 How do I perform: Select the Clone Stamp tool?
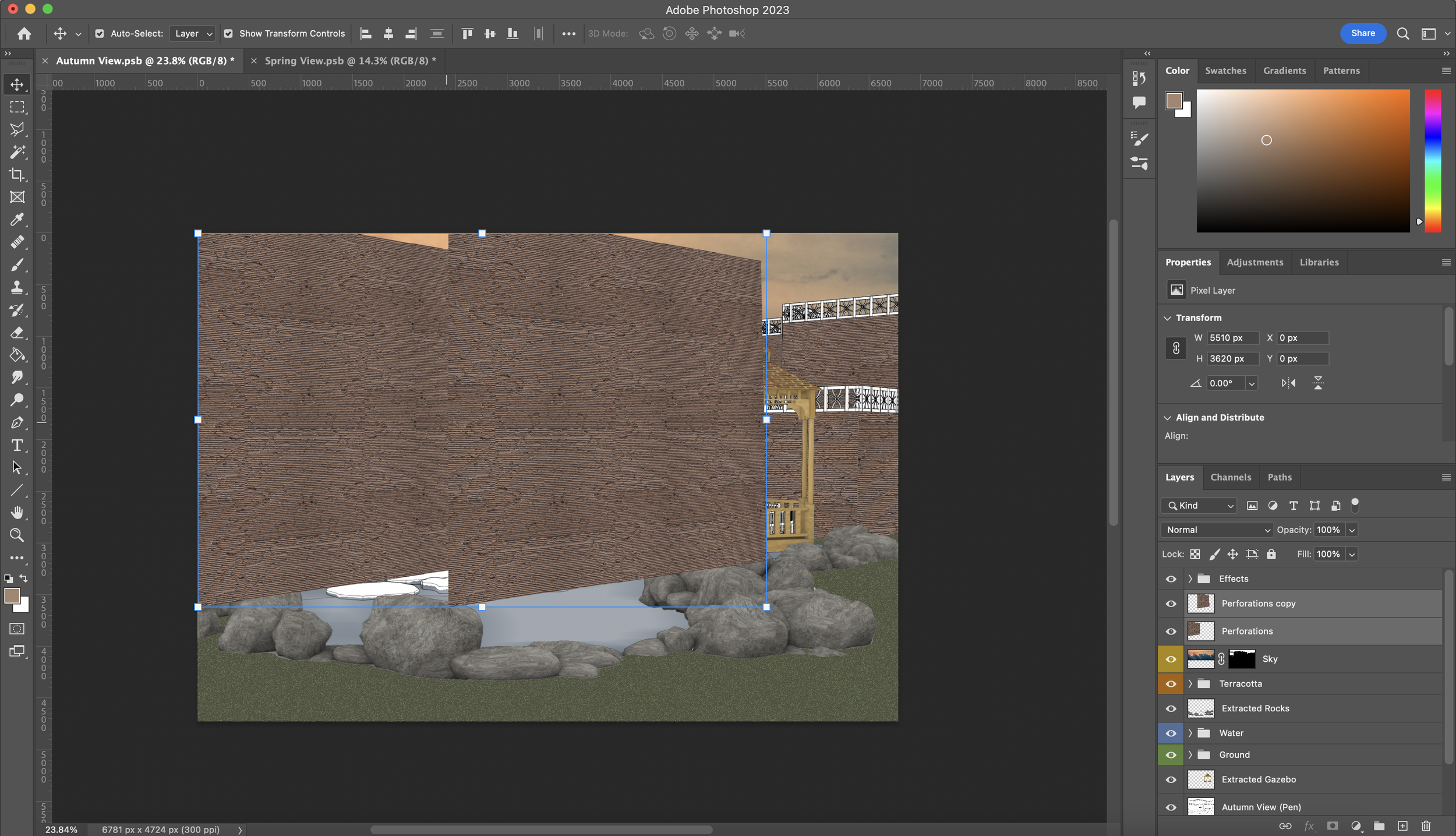pyautogui.click(x=17, y=287)
